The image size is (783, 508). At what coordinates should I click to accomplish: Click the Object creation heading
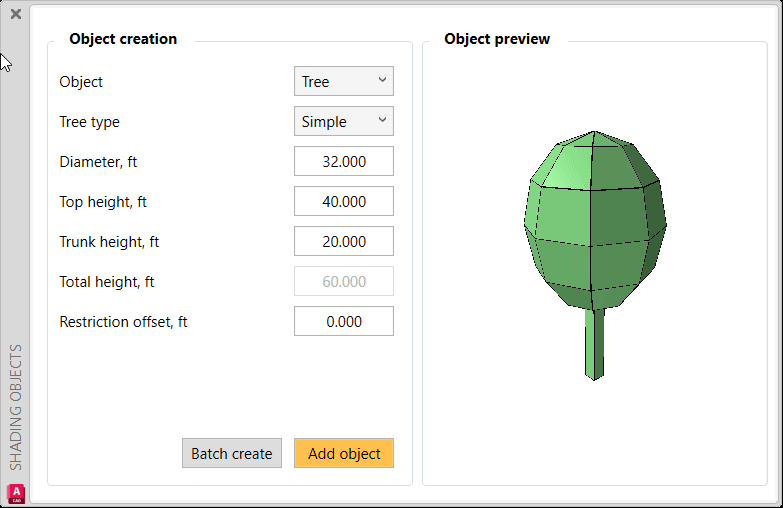pyautogui.click(x=123, y=39)
